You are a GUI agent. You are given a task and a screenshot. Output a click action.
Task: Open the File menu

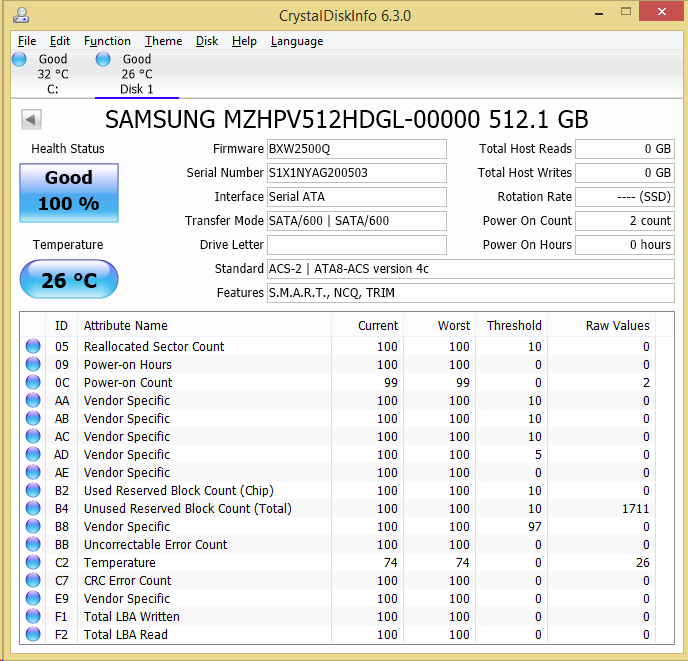click(27, 41)
